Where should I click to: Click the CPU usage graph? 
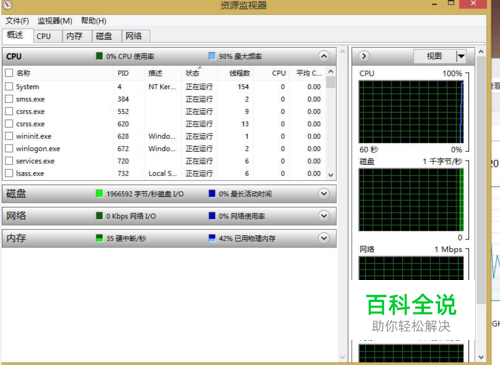tap(411, 112)
